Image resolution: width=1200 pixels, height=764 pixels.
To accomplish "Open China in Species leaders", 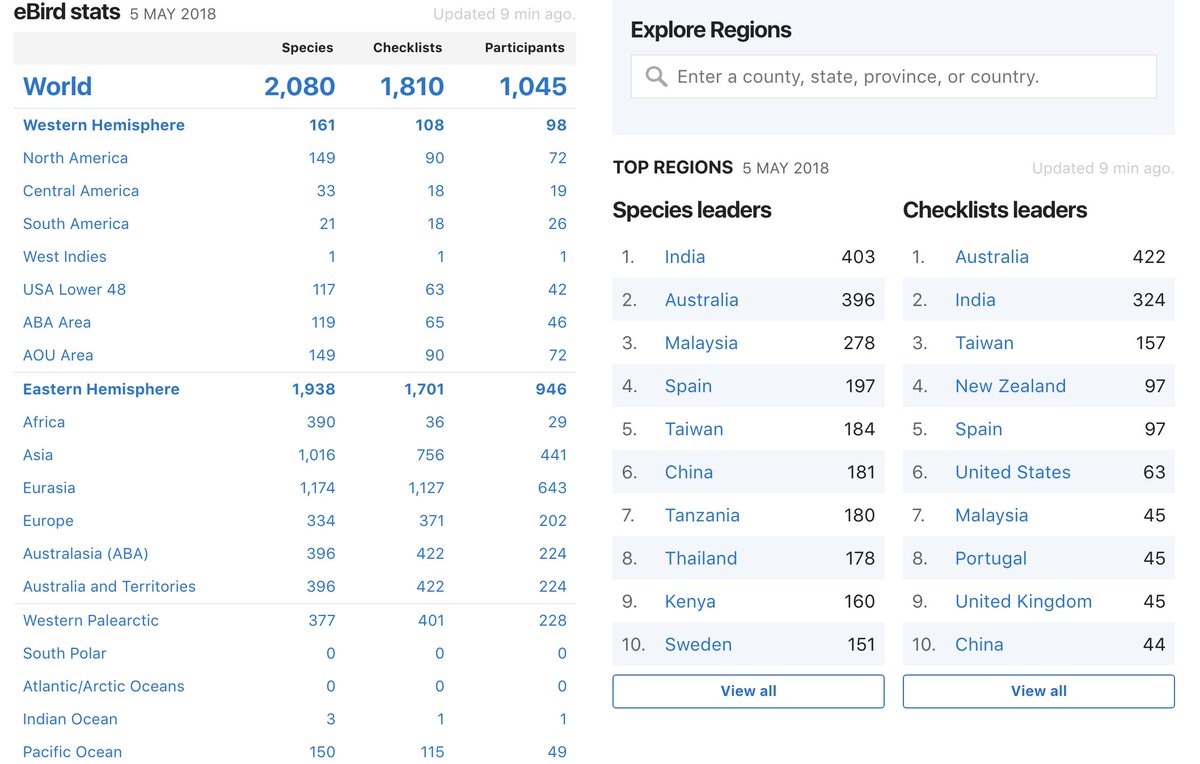I will click(x=689, y=472).
